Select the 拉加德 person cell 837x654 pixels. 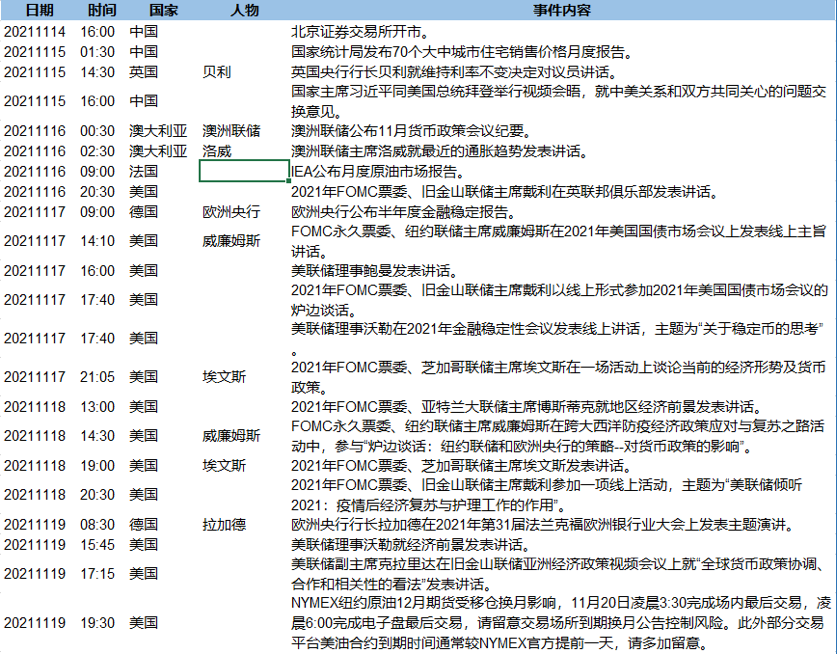tap(224, 524)
